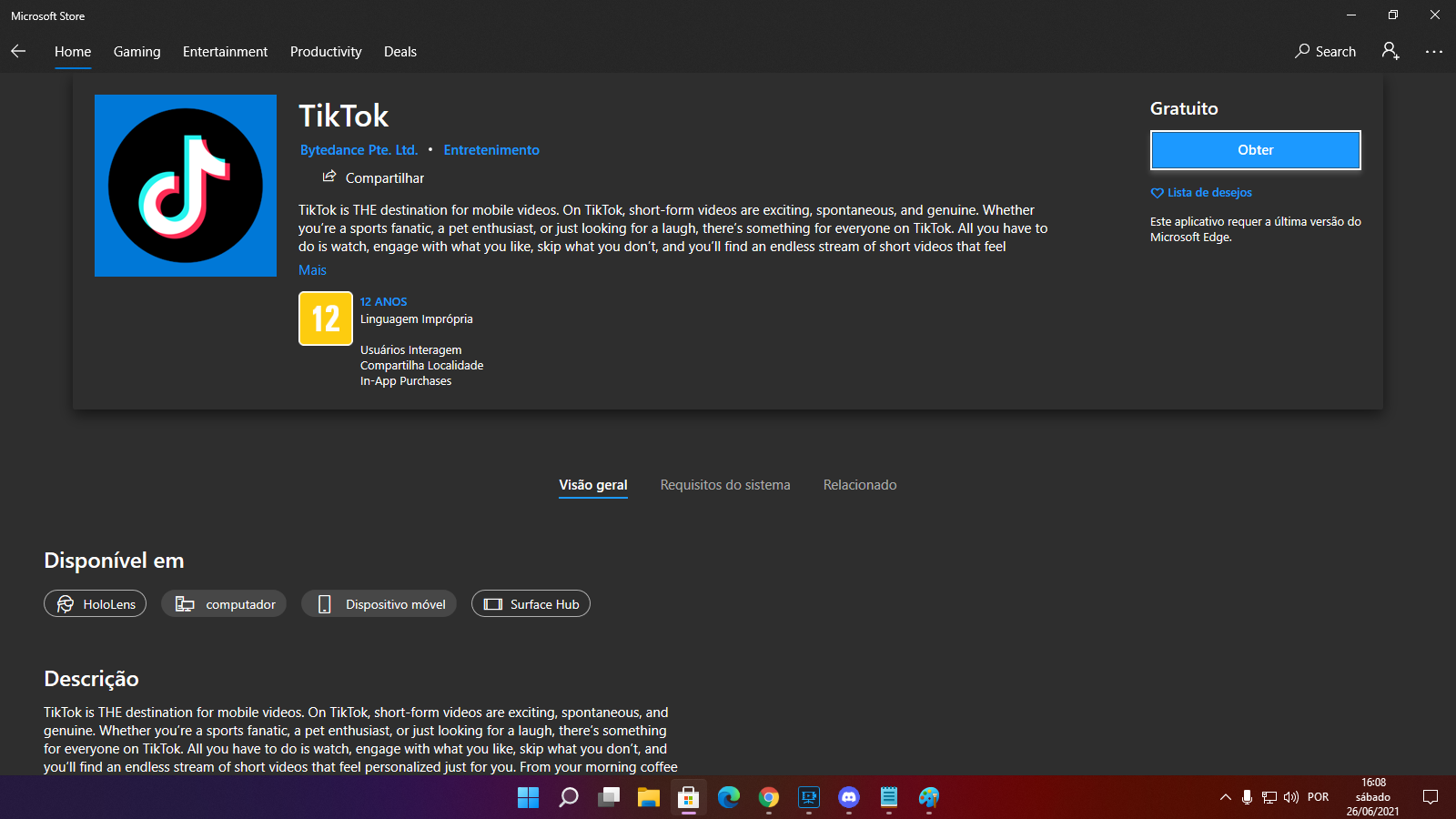Open File Explorer from the taskbar
The height and width of the screenshot is (819, 1456).
point(649,798)
